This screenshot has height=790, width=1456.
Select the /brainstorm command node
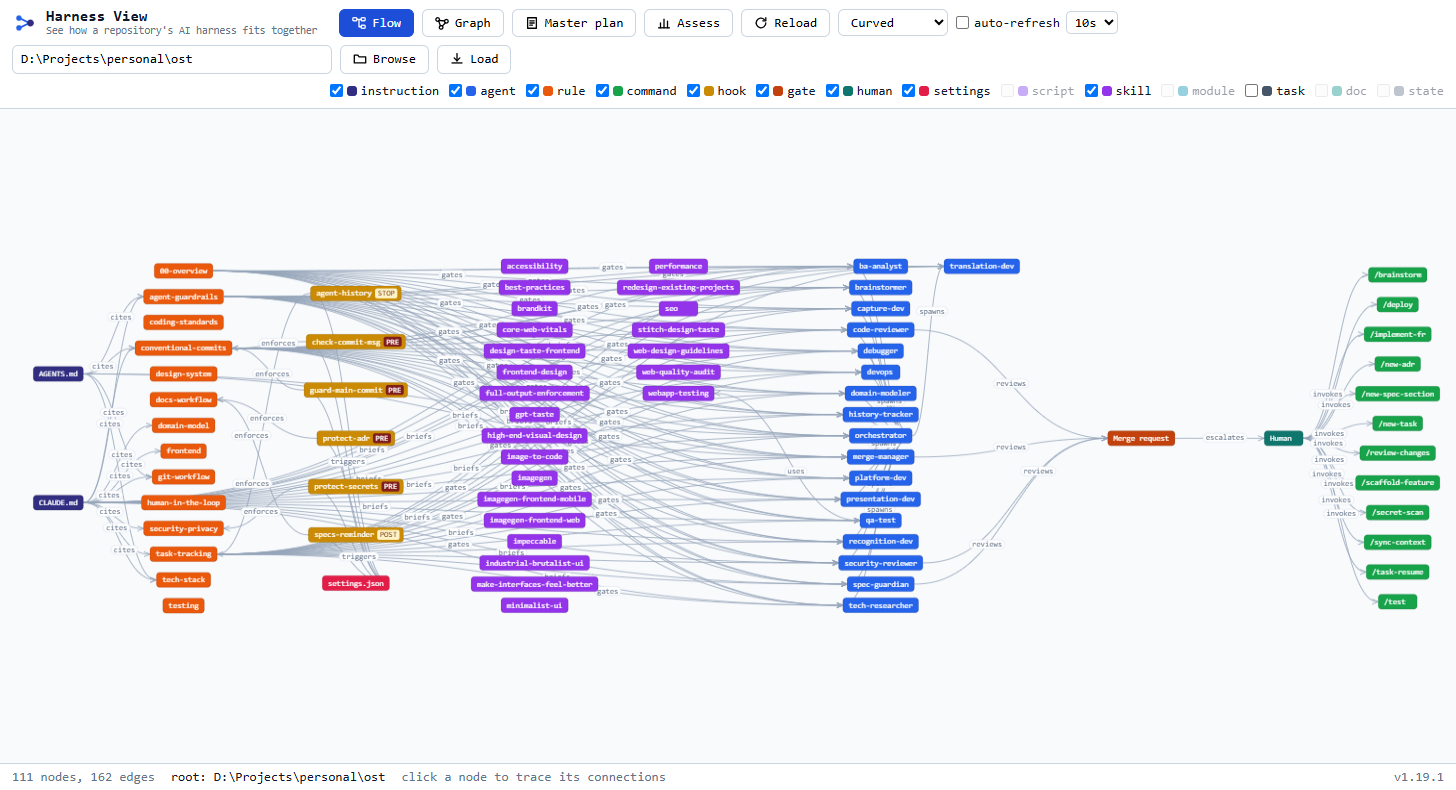1397,275
